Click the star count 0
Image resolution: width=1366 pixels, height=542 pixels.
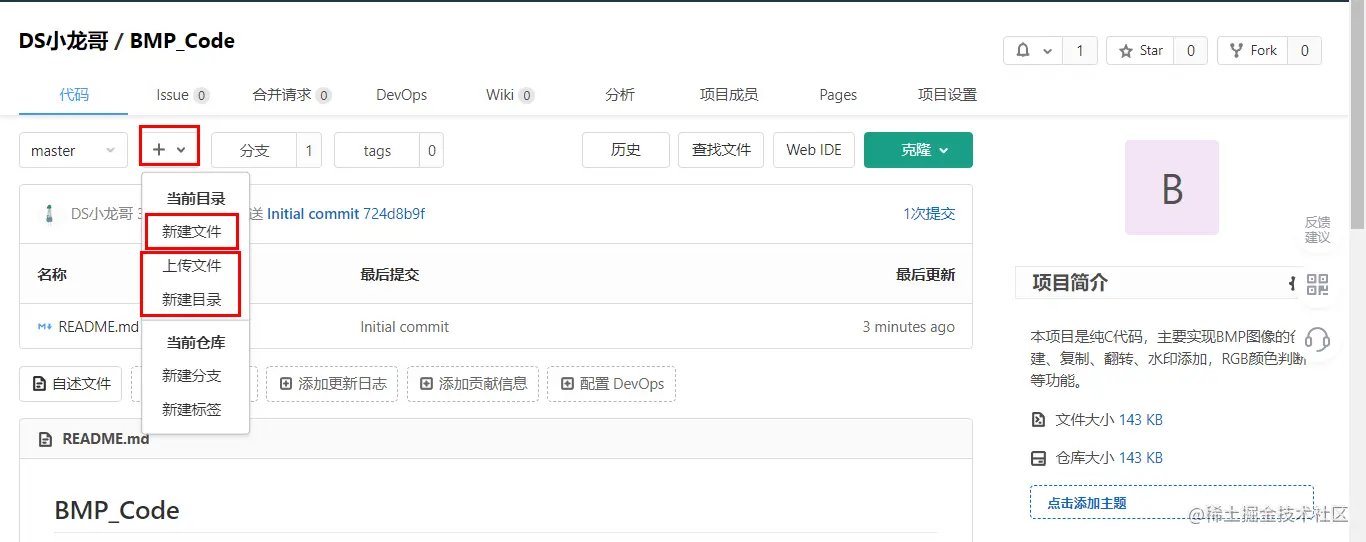[1190, 51]
